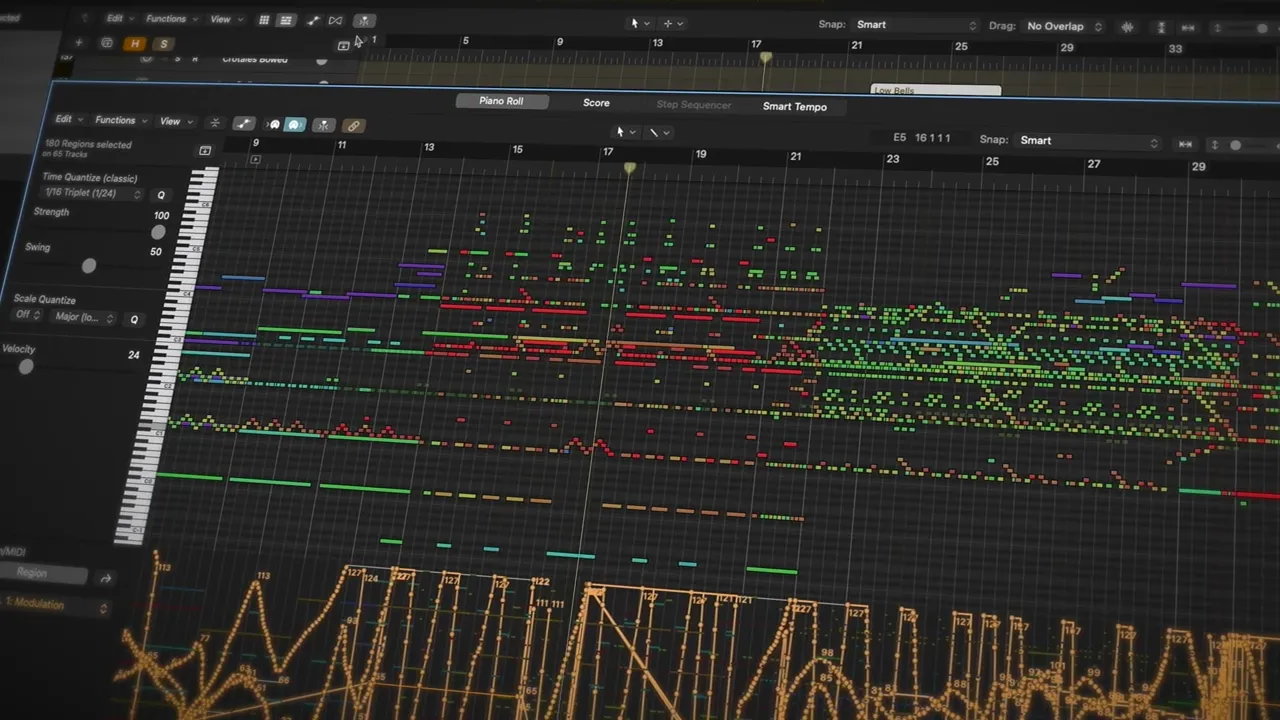Image resolution: width=1280 pixels, height=720 pixels.
Task: Open the Piano Roll pointer tool menu
Action: pos(625,132)
